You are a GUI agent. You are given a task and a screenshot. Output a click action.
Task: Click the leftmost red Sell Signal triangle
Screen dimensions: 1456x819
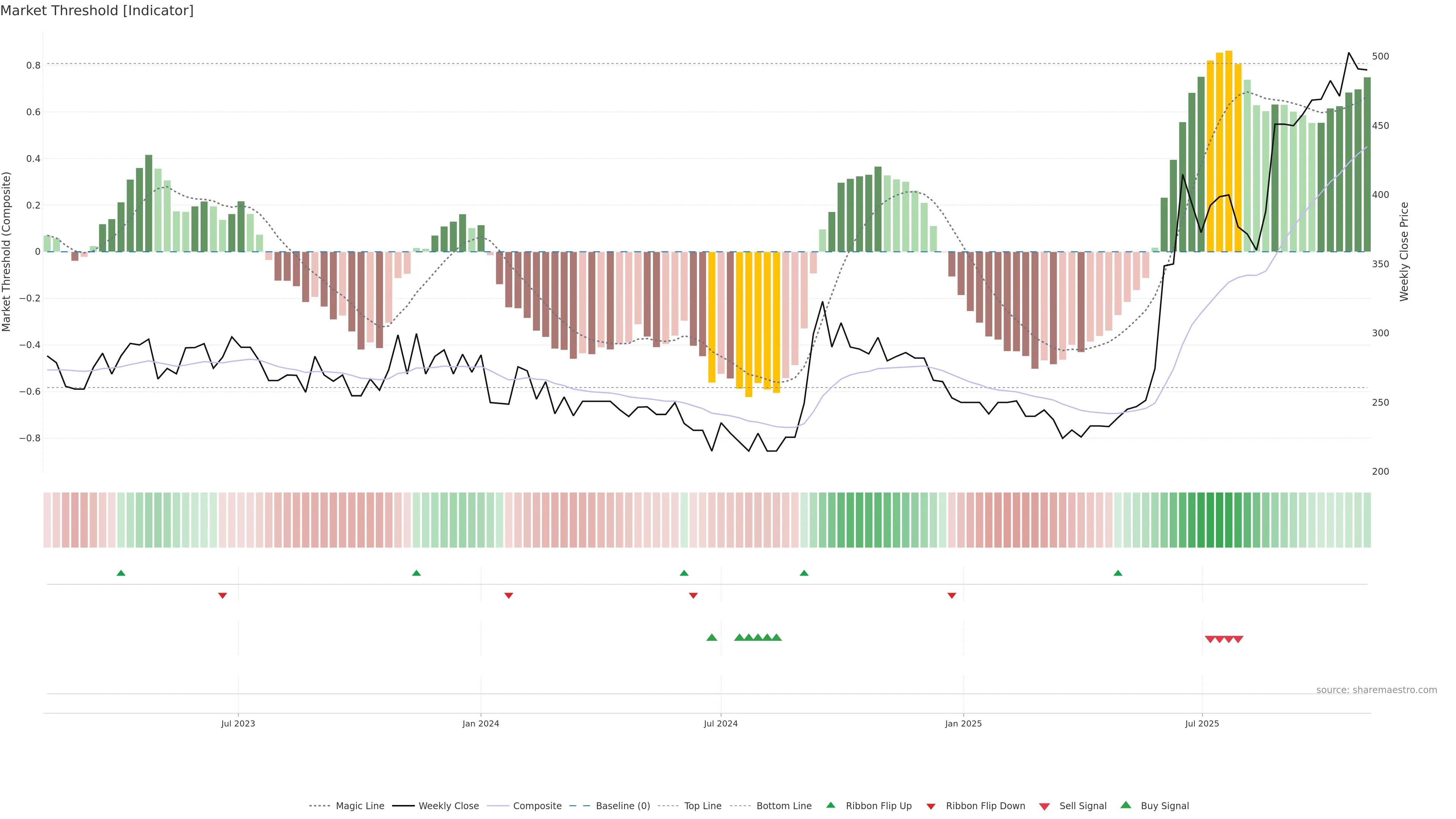point(1210,639)
